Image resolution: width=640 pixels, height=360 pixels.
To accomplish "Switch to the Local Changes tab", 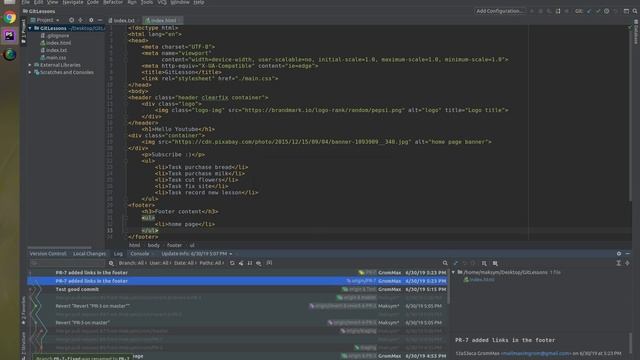I will (x=89, y=254).
